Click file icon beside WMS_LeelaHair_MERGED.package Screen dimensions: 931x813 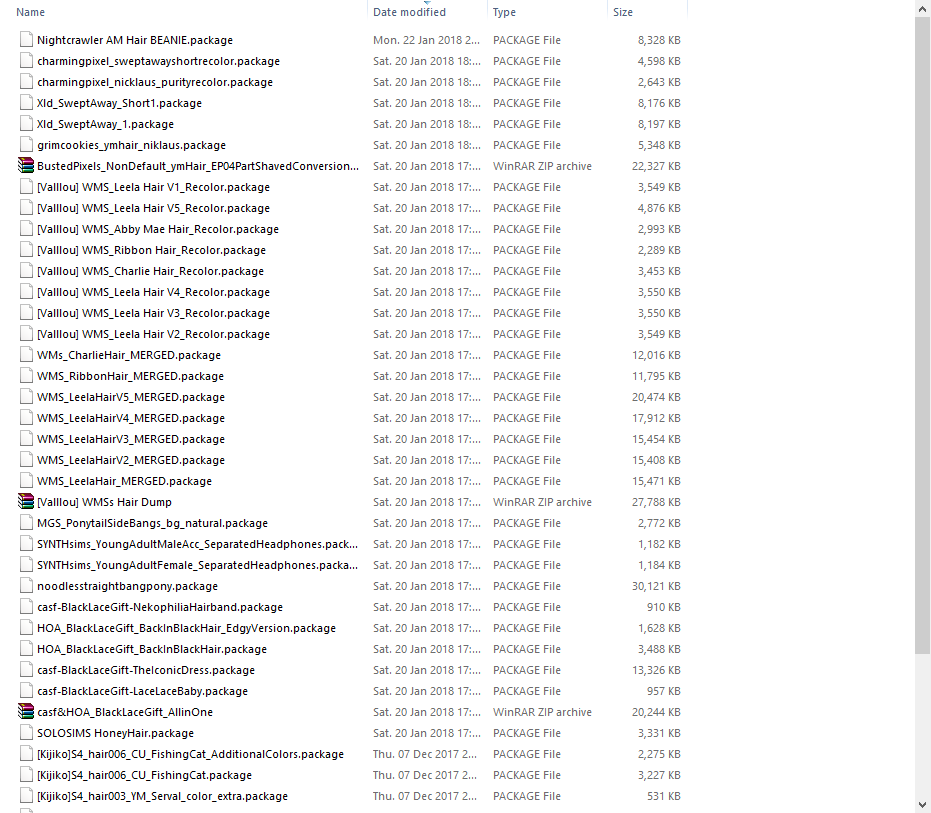coord(26,481)
